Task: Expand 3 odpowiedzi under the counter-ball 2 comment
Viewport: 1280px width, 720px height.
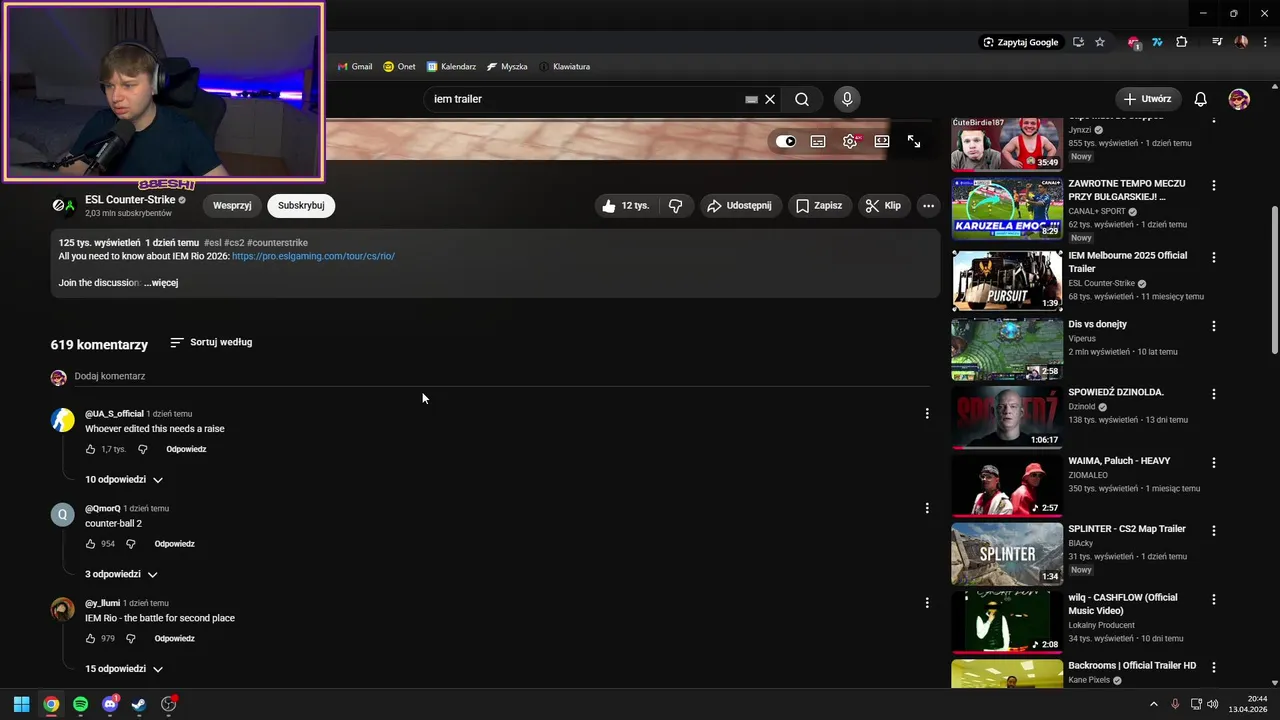Action: (121, 575)
